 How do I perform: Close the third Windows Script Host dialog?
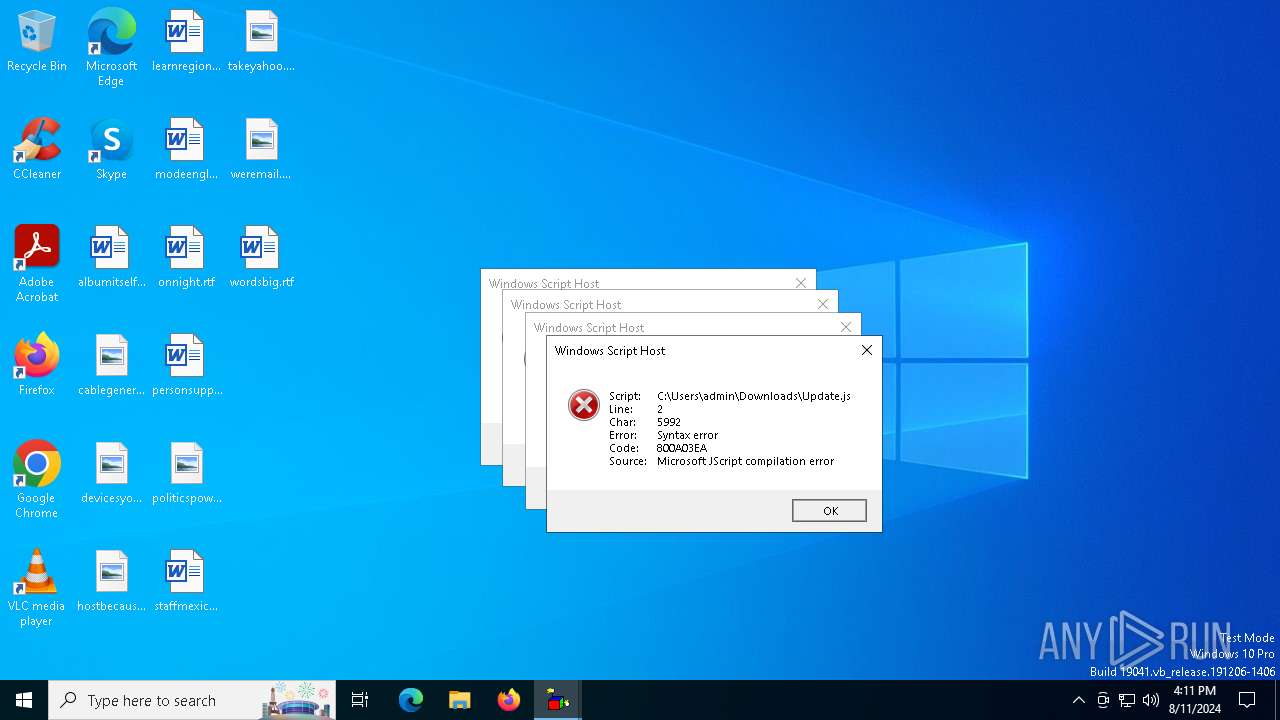846,327
